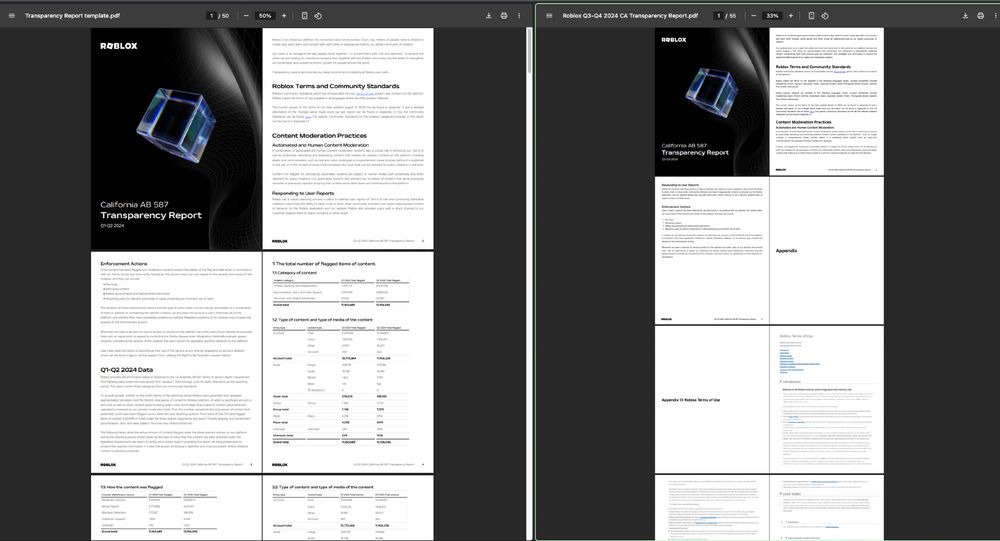Click 'Content Moderation Practices' heading in right document
Image resolution: width=1000 pixels, height=541 pixels.
tap(804, 122)
